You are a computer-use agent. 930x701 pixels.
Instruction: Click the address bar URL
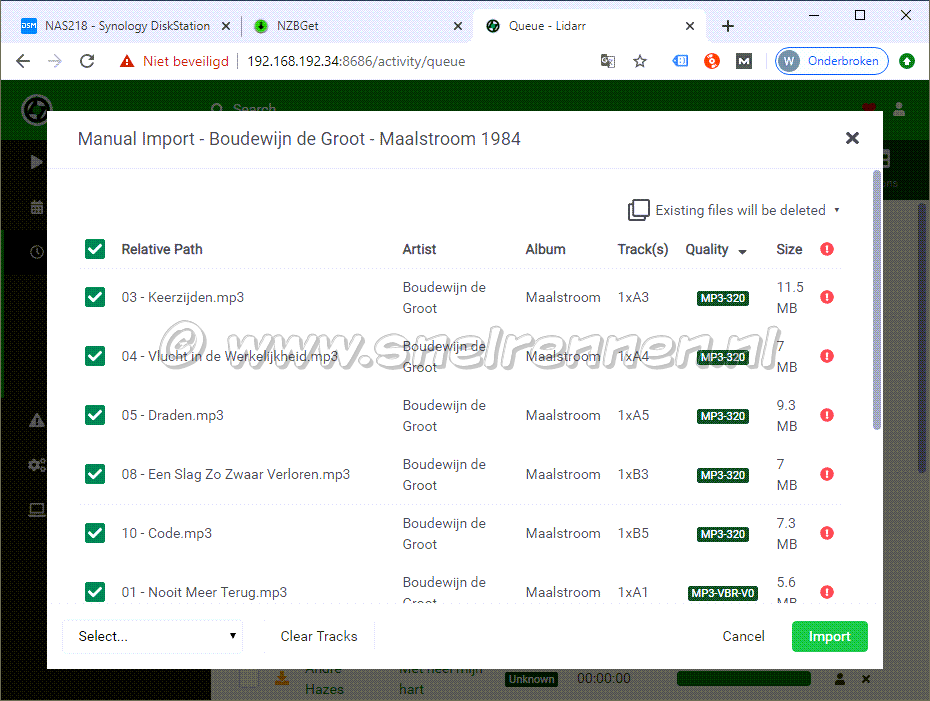coord(356,61)
